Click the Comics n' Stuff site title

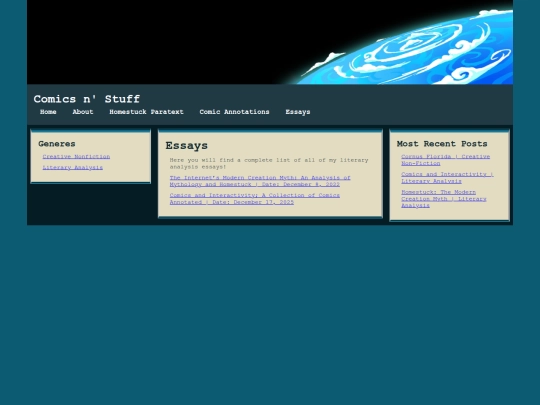coord(87,99)
